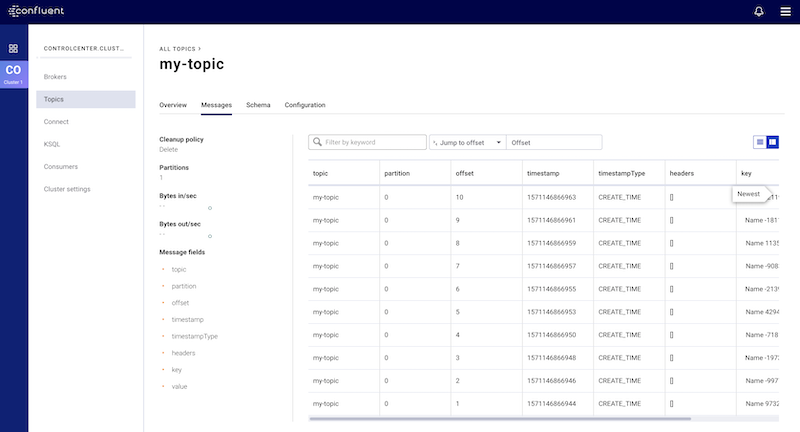800x432 pixels.
Task: Toggle the timestamp message field
Action: [x=187, y=320]
